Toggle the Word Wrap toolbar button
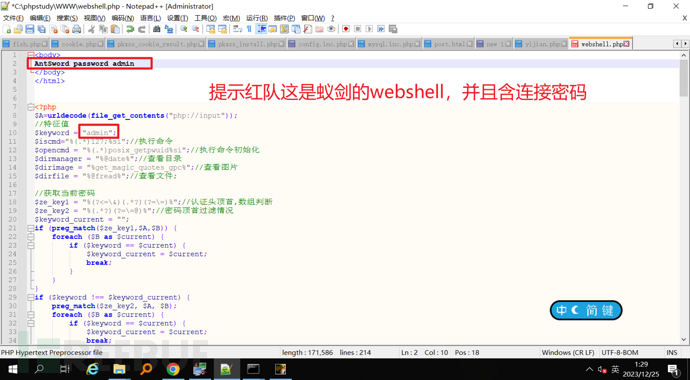 click(238, 29)
